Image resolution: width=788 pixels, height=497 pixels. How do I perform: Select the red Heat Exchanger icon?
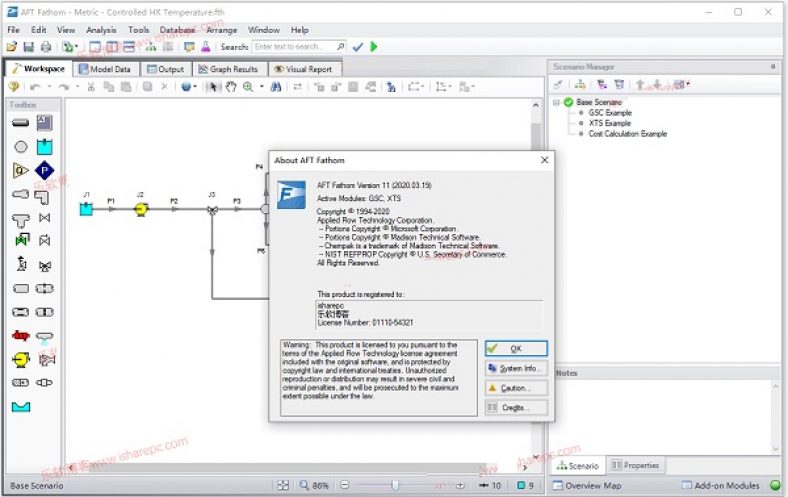click(x=21, y=336)
